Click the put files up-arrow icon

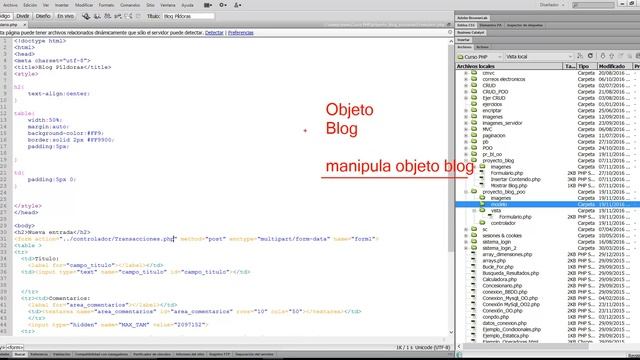pos(611,56)
